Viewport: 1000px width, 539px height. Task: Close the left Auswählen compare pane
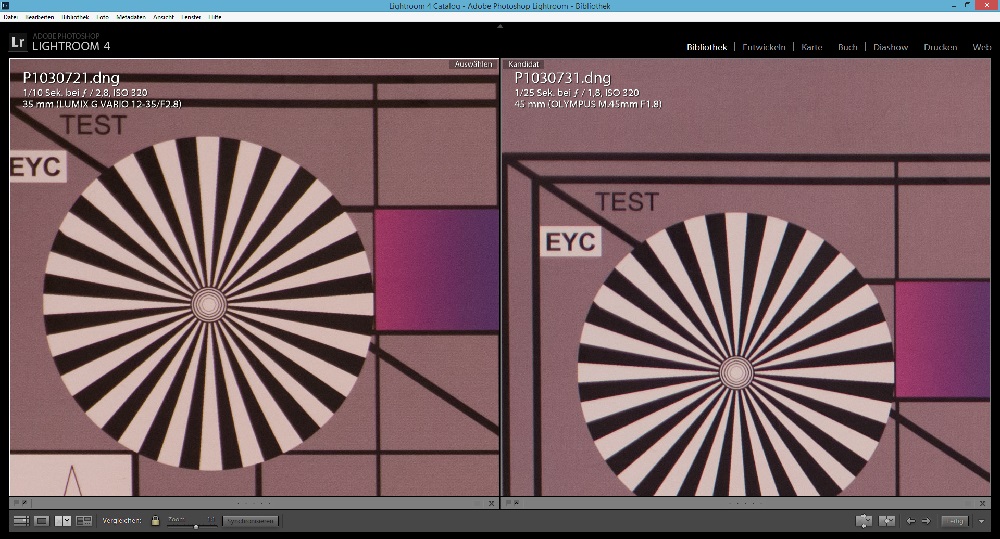point(492,503)
